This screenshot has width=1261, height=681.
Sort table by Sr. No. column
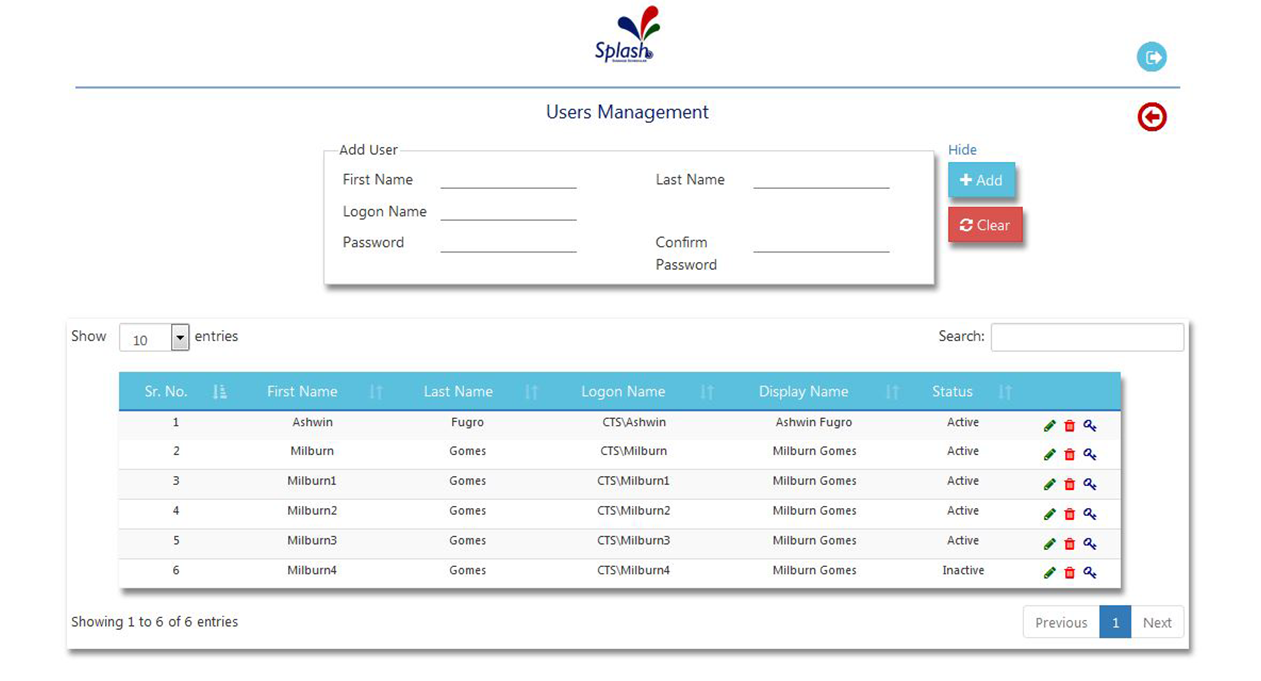click(x=166, y=392)
